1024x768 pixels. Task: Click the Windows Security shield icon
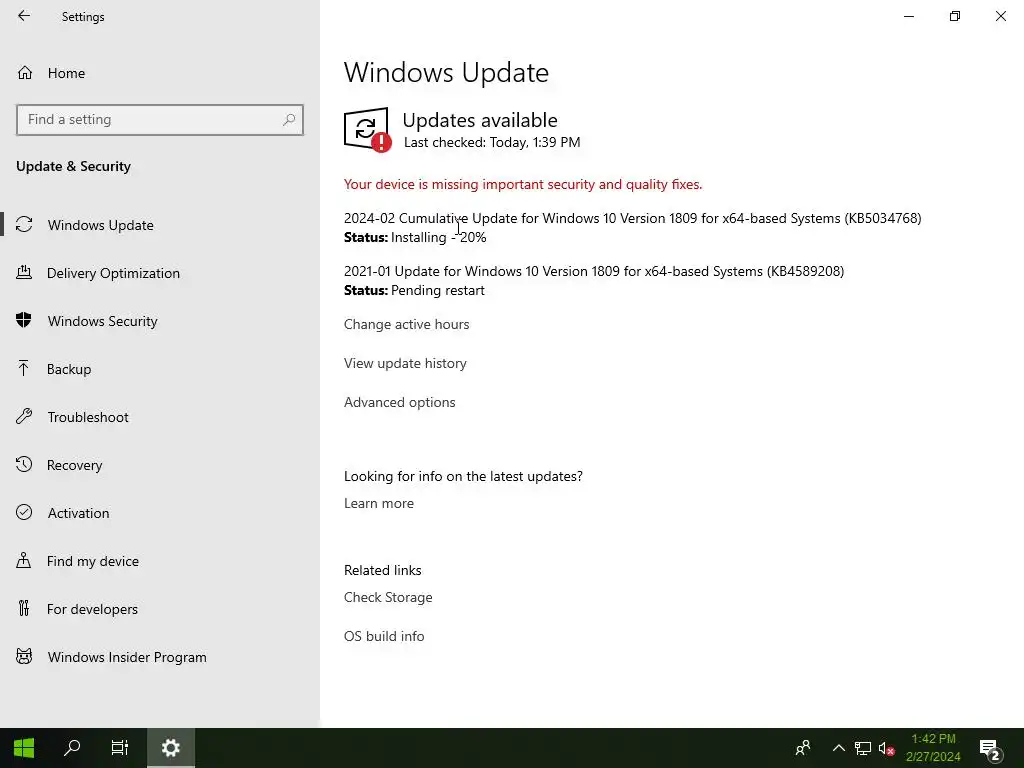24,320
